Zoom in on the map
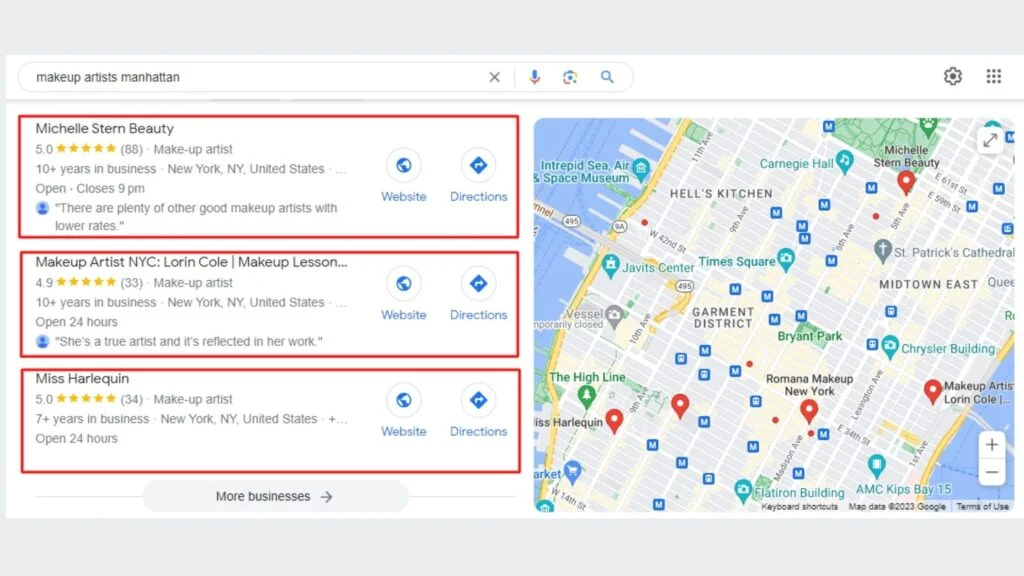Viewport: 1024px width, 576px height. click(x=991, y=445)
